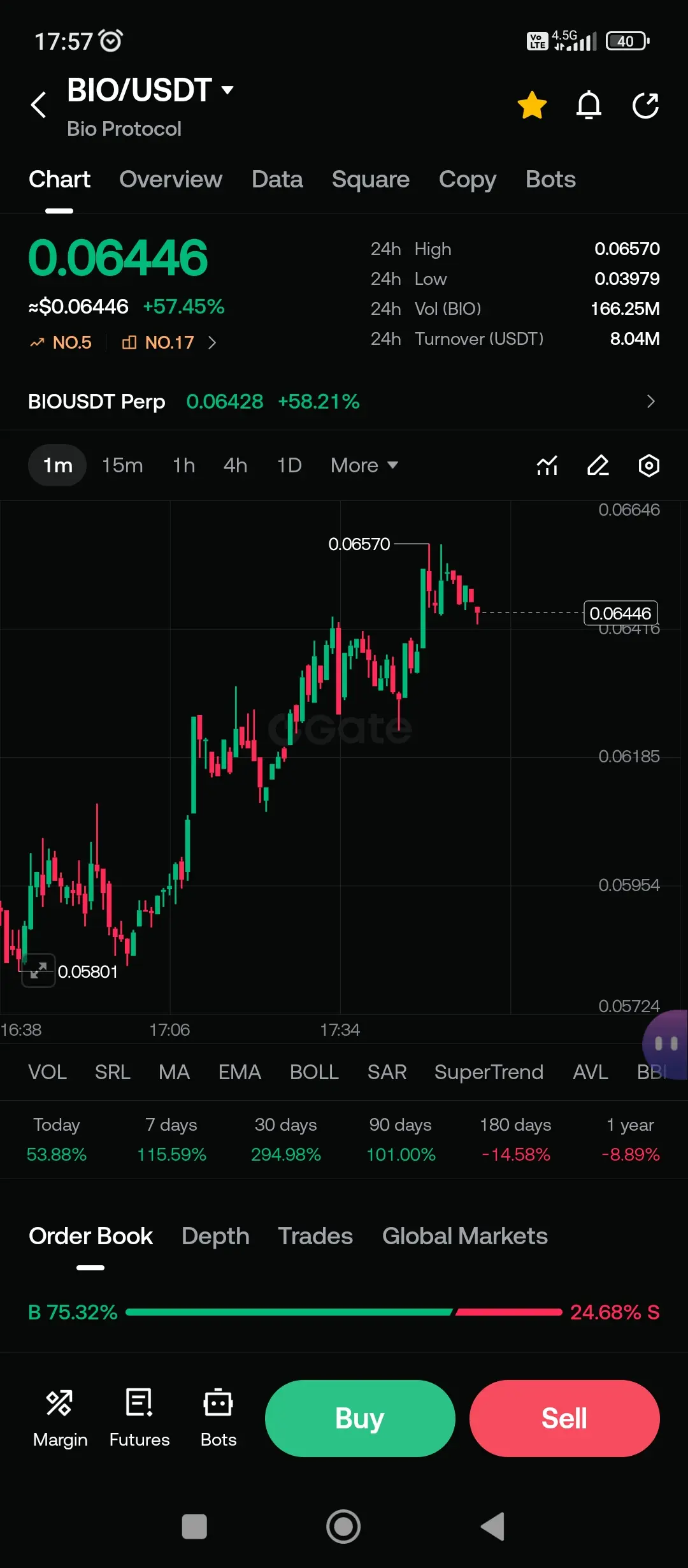
Task: Open the BIO/USDT pair dropdown
Action: coord(150,90)
